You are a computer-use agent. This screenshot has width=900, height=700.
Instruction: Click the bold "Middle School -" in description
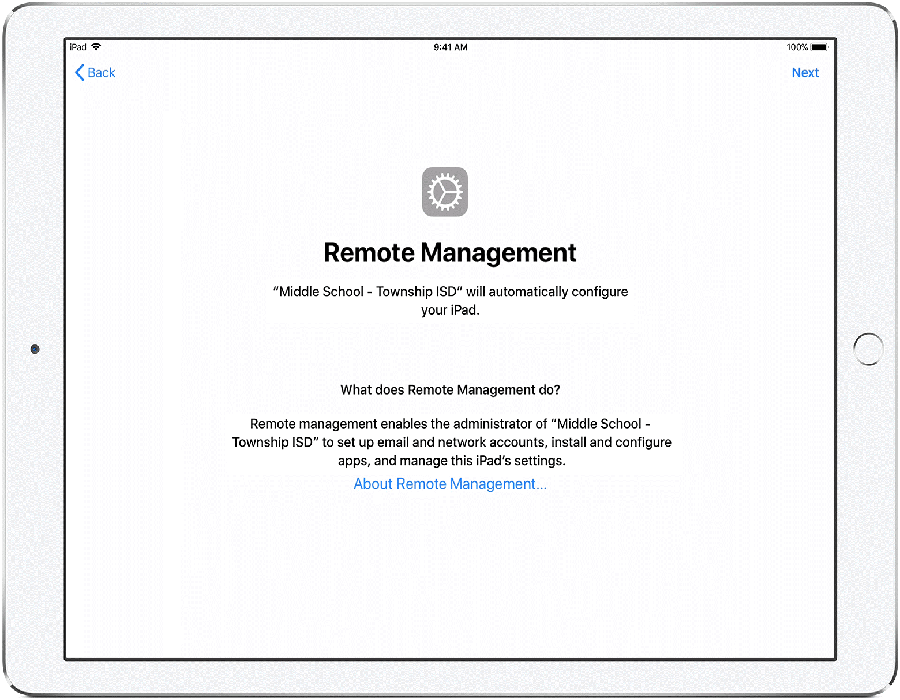[x=605, y=423]
